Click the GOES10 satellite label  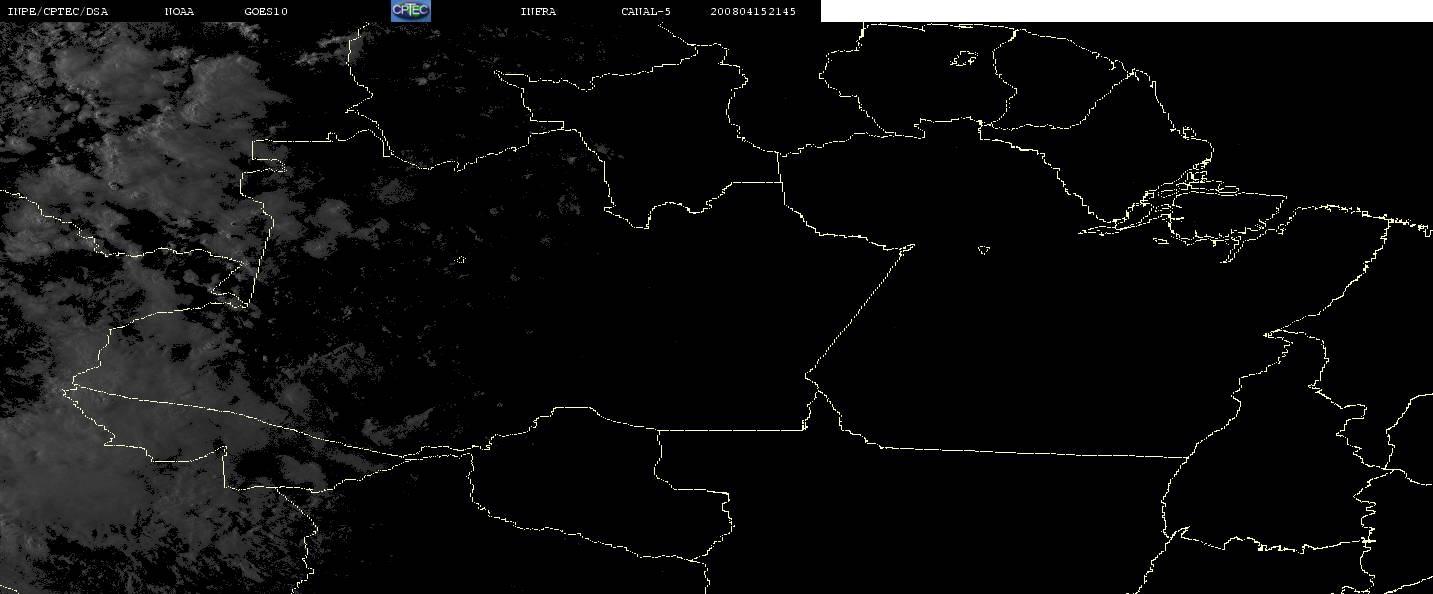coord(266,11)
